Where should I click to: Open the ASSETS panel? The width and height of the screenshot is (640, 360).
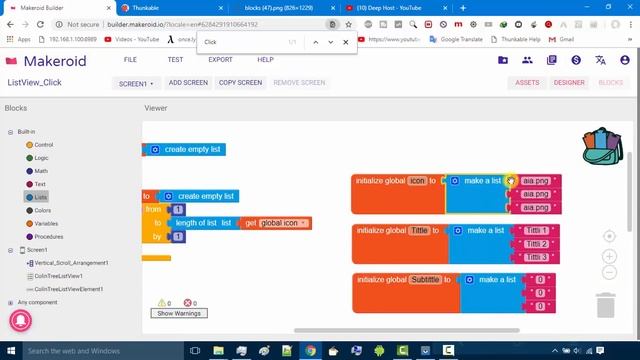pyautogui.click(x=527, y=82)
